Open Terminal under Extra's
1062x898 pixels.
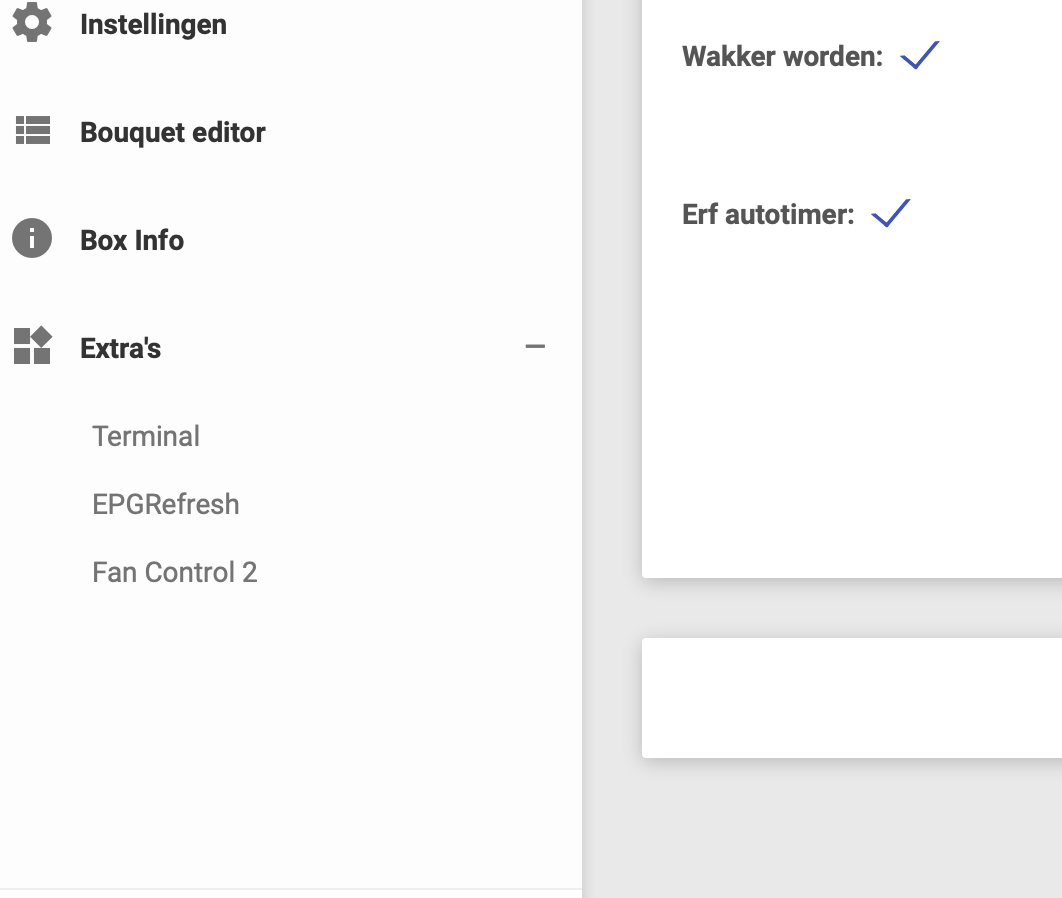click(146, 436)
